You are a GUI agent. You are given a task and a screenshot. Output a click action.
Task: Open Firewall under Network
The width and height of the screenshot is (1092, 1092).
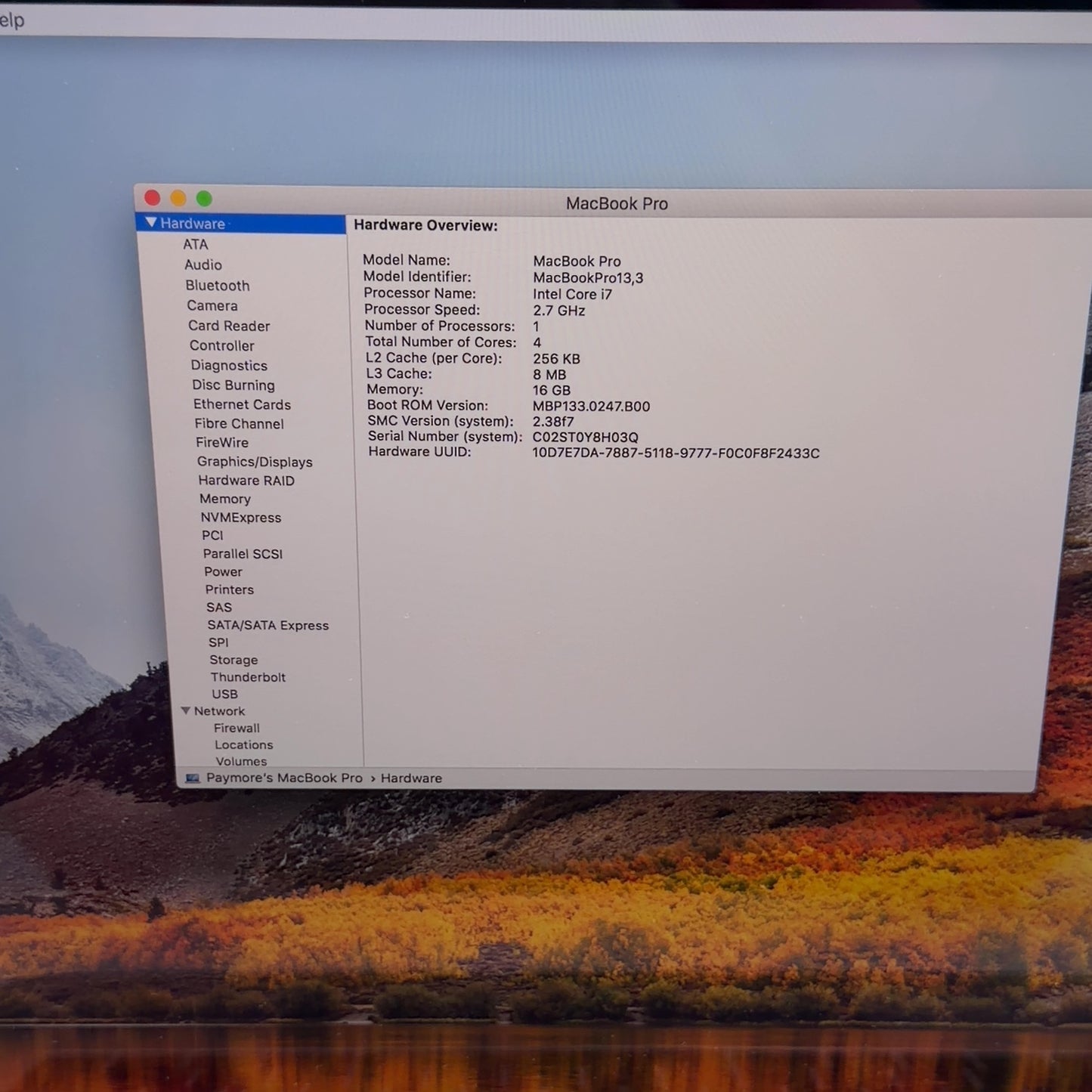[237, 729]
